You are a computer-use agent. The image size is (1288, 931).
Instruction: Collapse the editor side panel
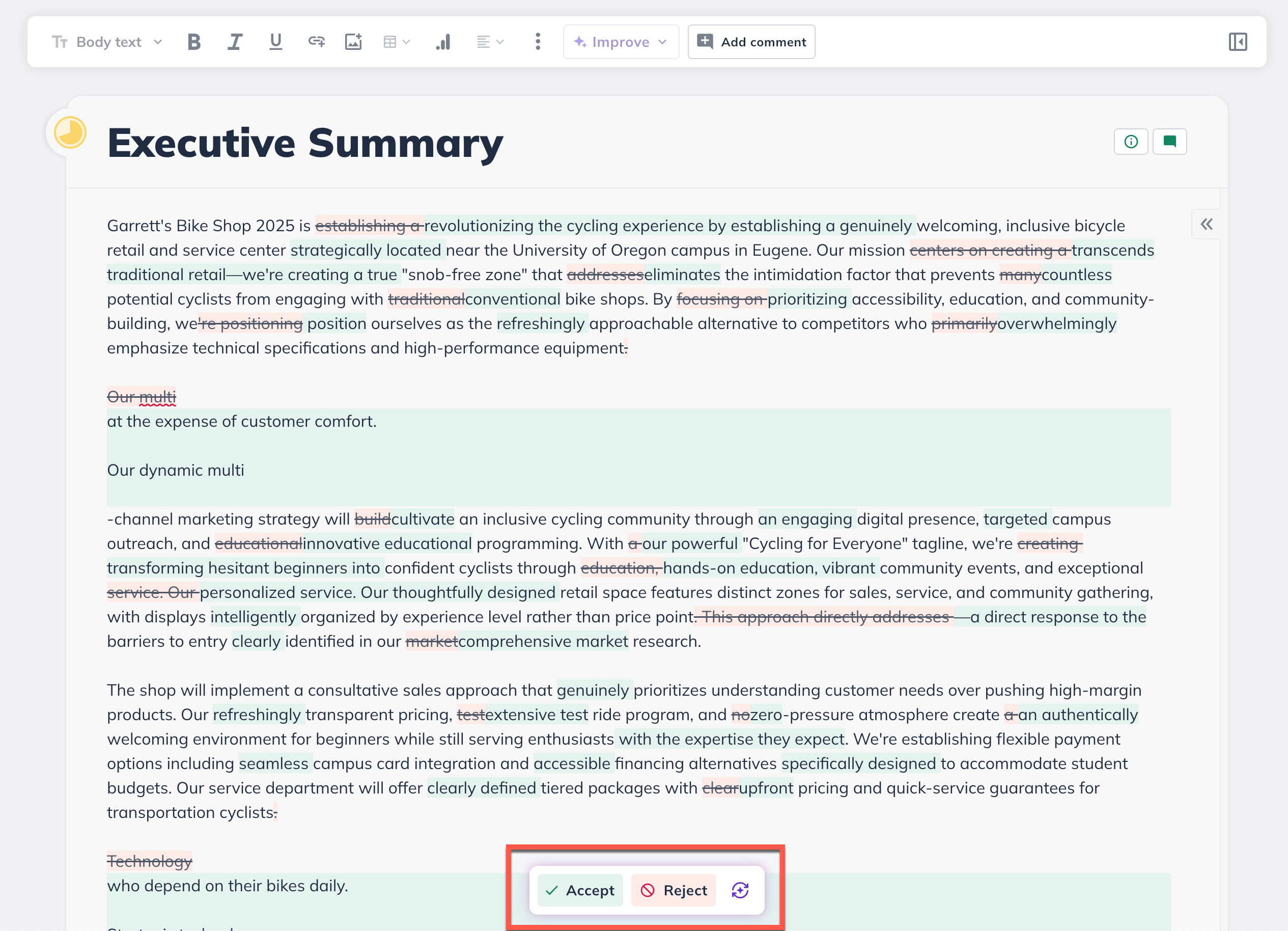coord(1238,41)
